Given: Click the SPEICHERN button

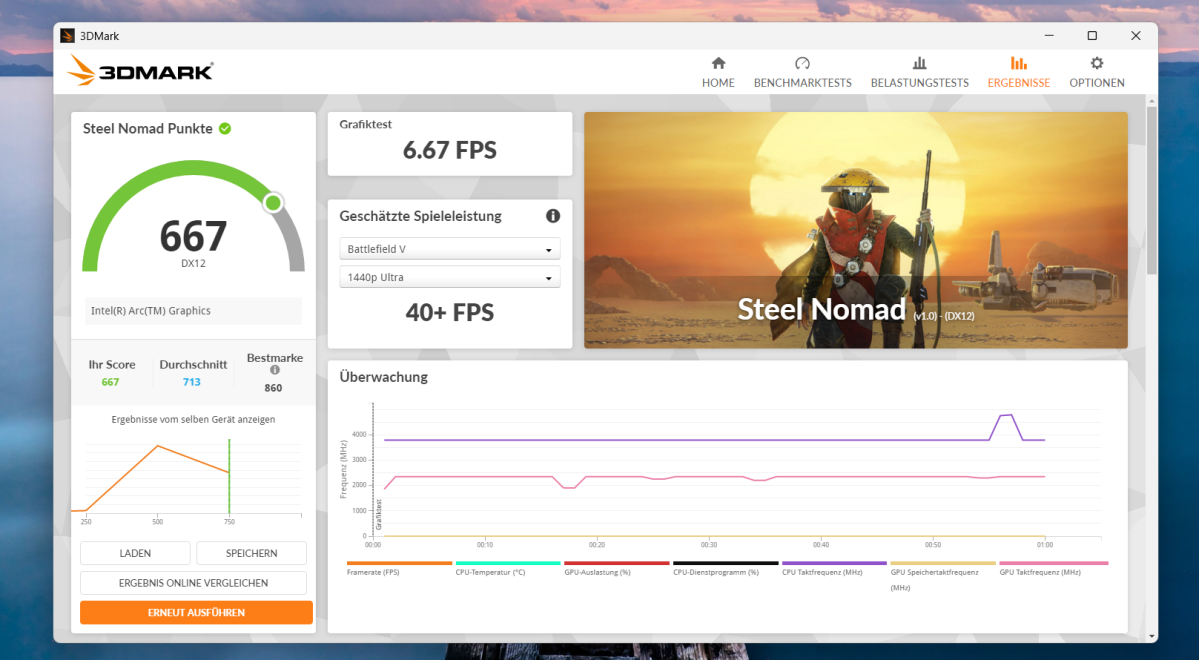Looking at the screenshot, I should pos(252,553).
